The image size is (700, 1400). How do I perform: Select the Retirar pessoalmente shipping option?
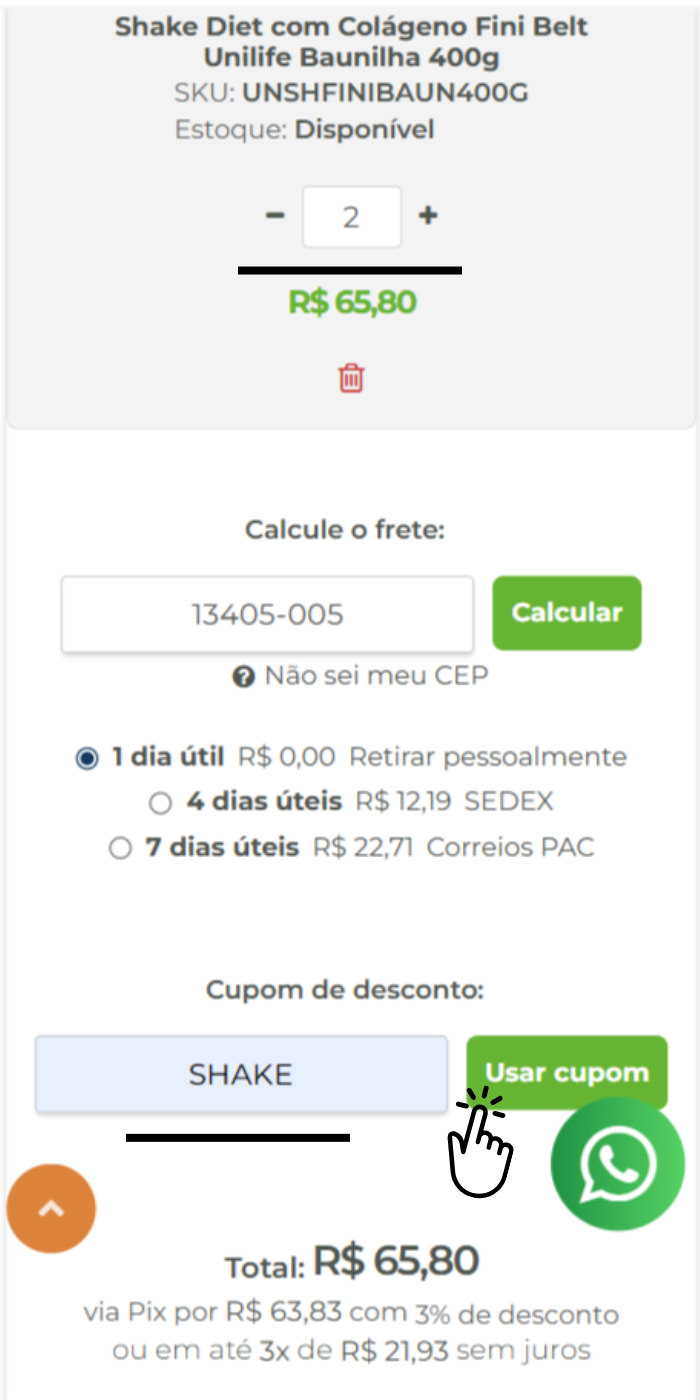tap(88, 758)
